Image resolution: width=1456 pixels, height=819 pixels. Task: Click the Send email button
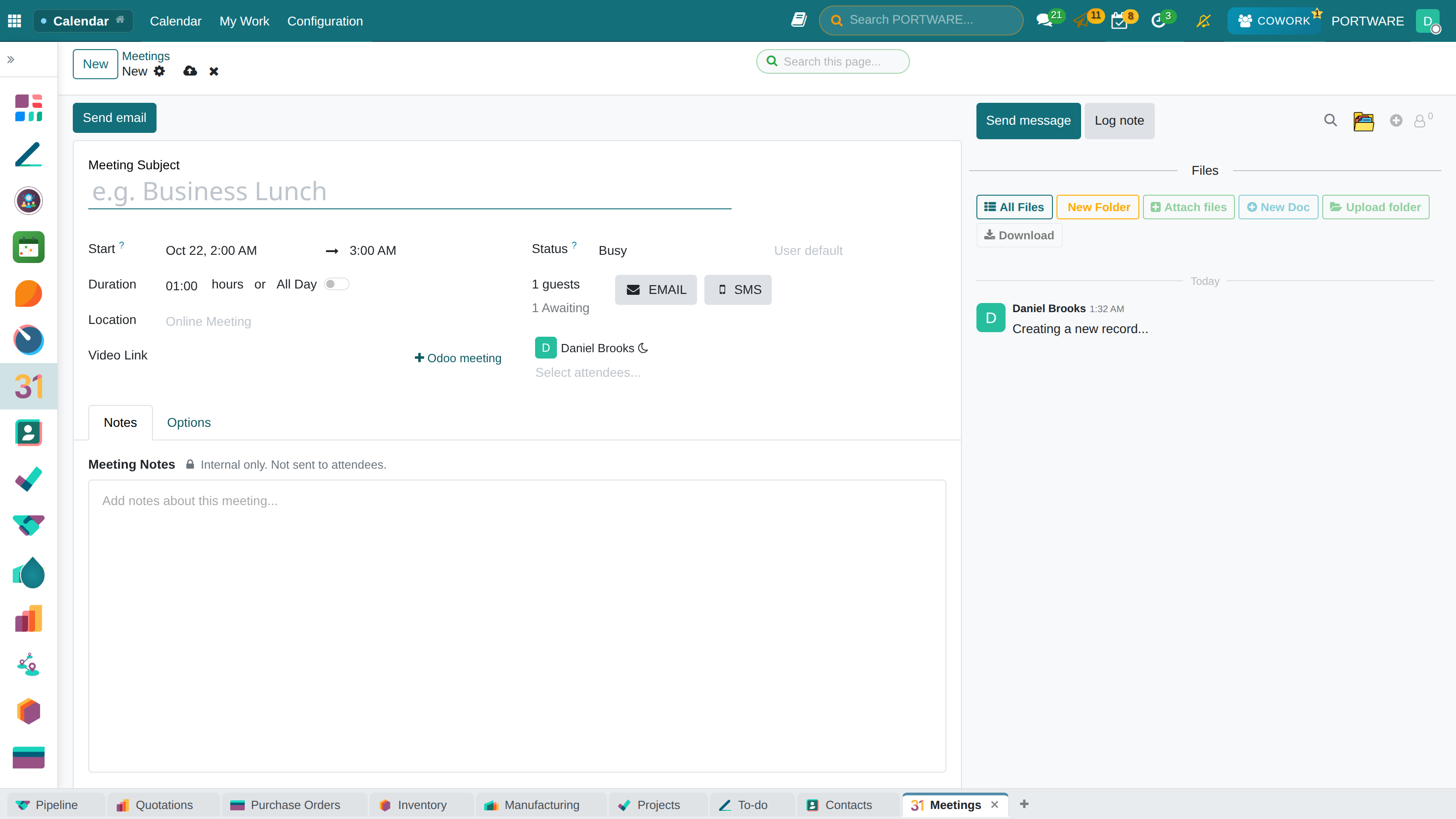114,117
